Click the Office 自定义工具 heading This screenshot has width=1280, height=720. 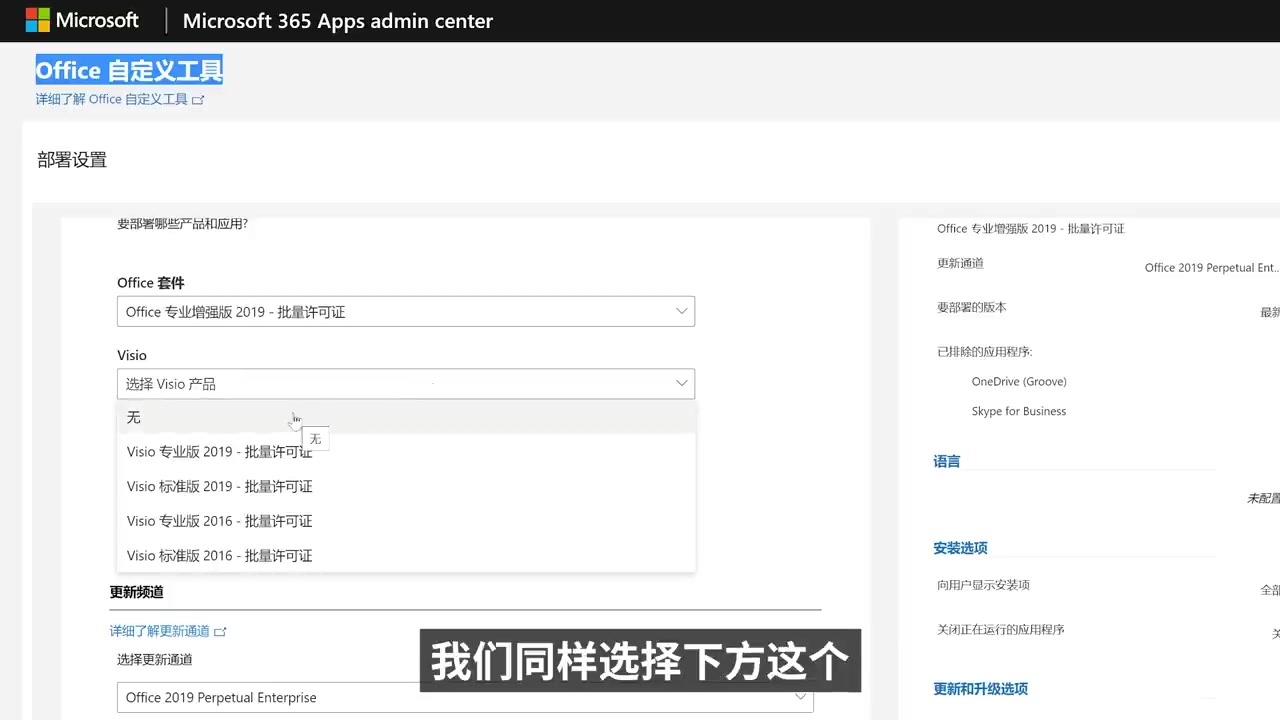coord(129,70)
